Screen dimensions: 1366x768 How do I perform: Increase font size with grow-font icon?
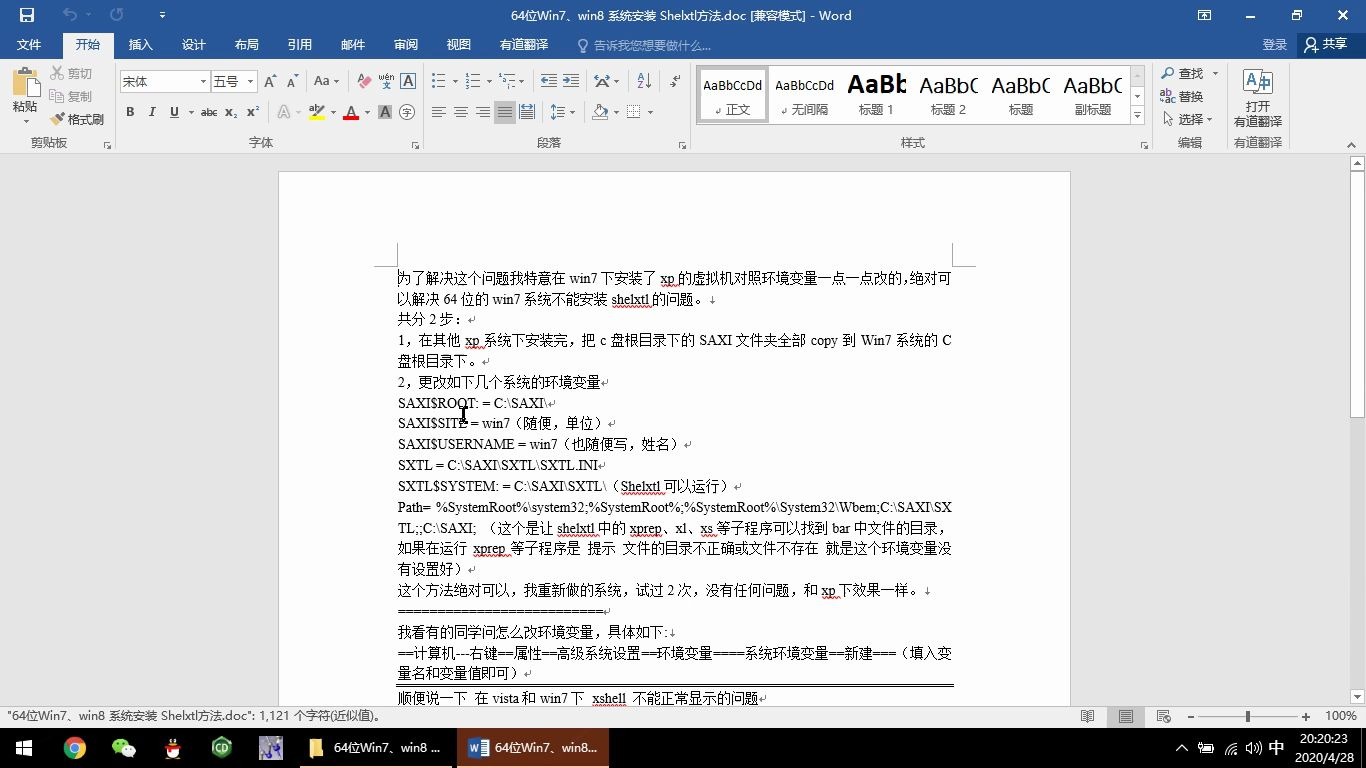[271, 81]
